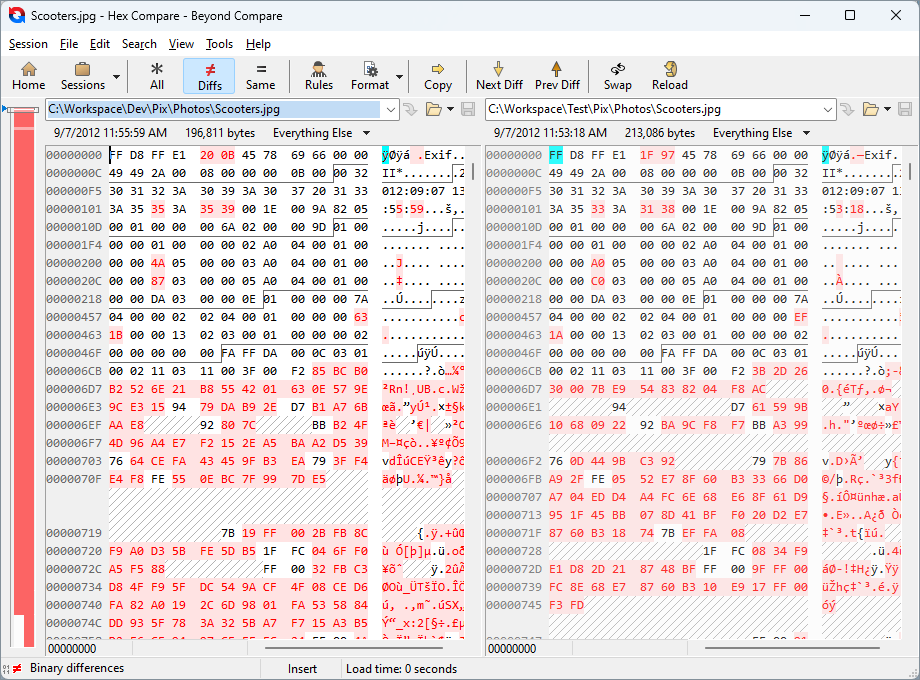Image resolution: width=920 pixels, height=680 pixels.
Task: Expand the left file path dropdown
Action: 390,109
